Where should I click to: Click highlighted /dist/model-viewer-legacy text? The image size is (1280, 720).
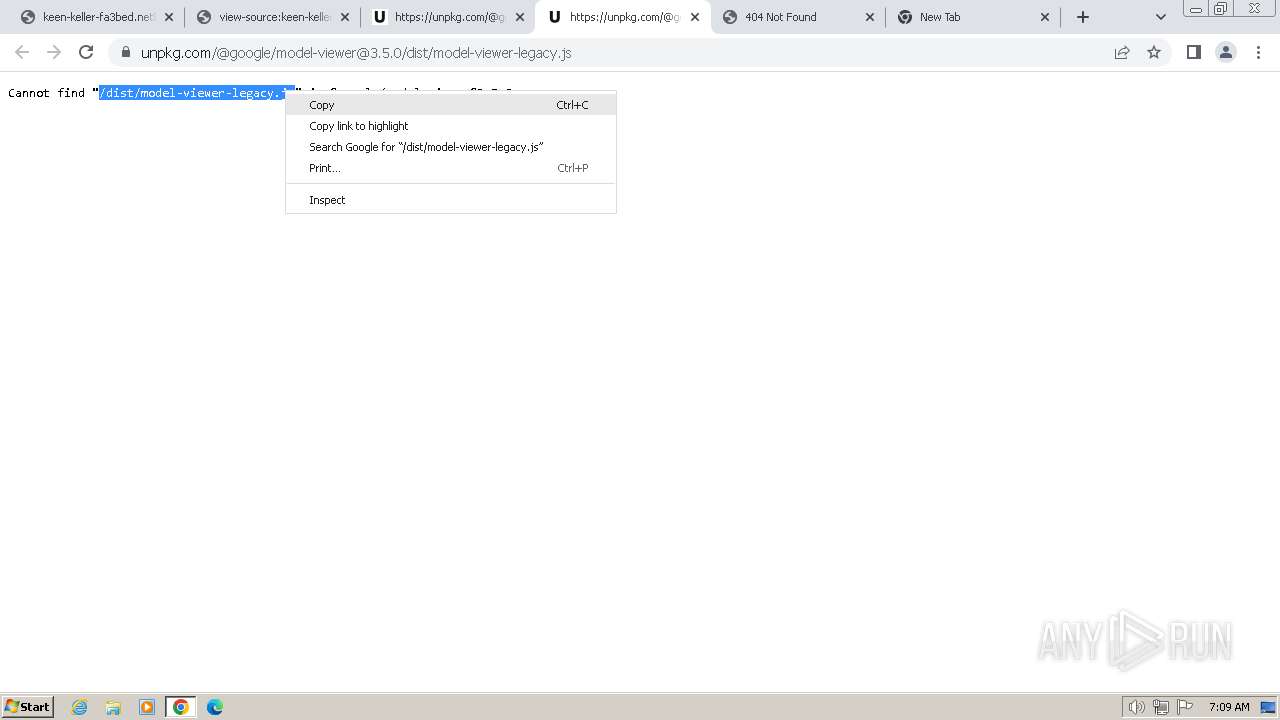pyautogui.click(x=192, y=93)
